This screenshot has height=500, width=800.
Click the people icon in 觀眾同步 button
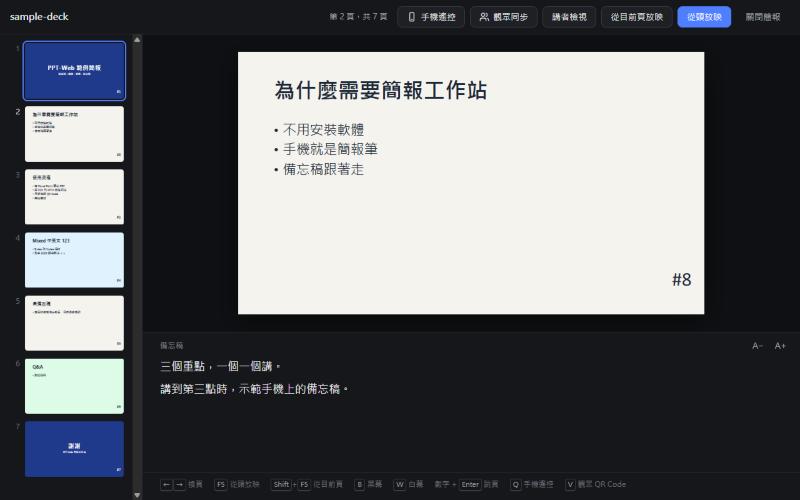coord(484,17)
